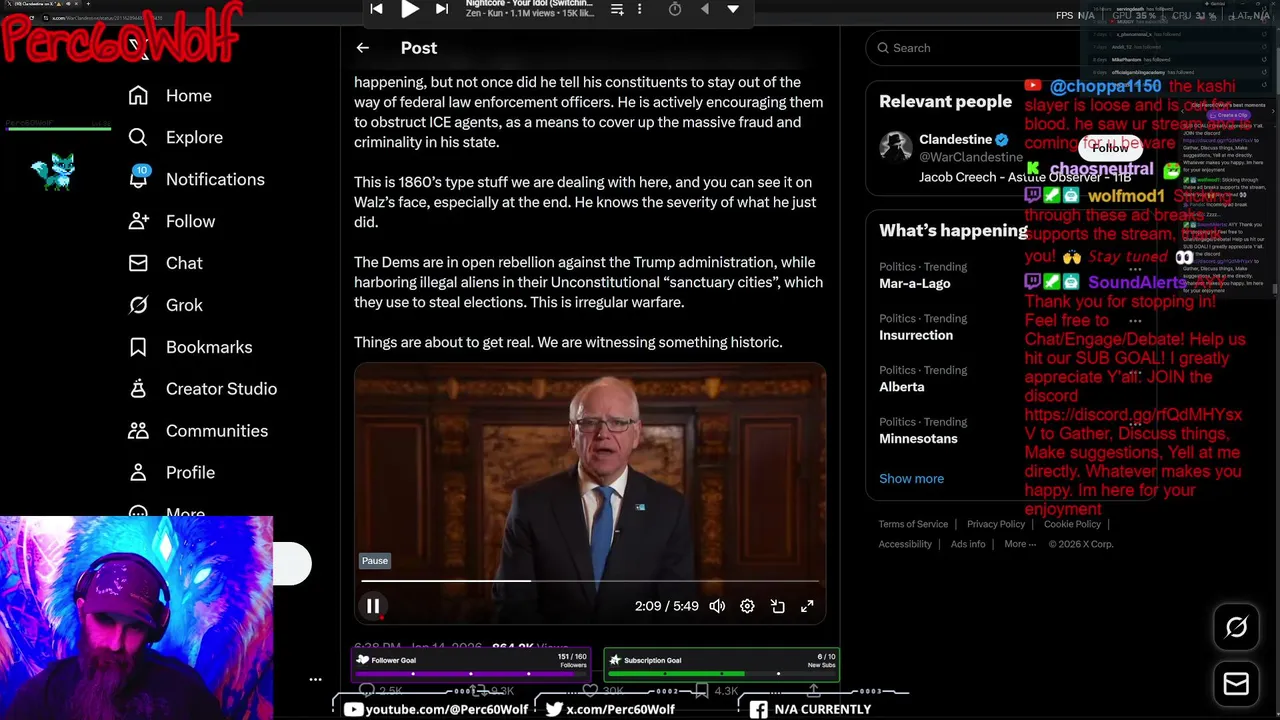Play the Nightcore track in media popup
This screenshot has width=1280, height=720.
tap(410, 9)
